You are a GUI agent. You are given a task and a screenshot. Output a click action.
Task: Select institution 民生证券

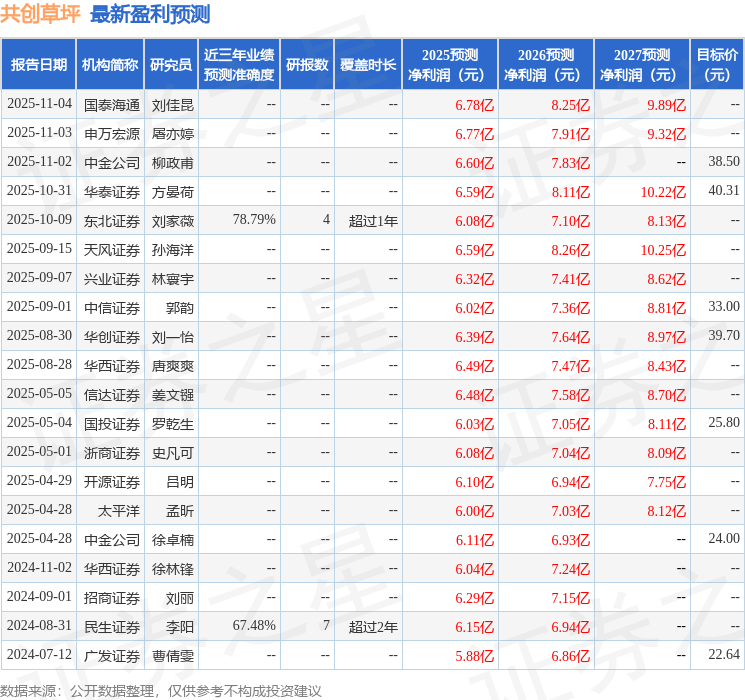(x=112, y=627)
